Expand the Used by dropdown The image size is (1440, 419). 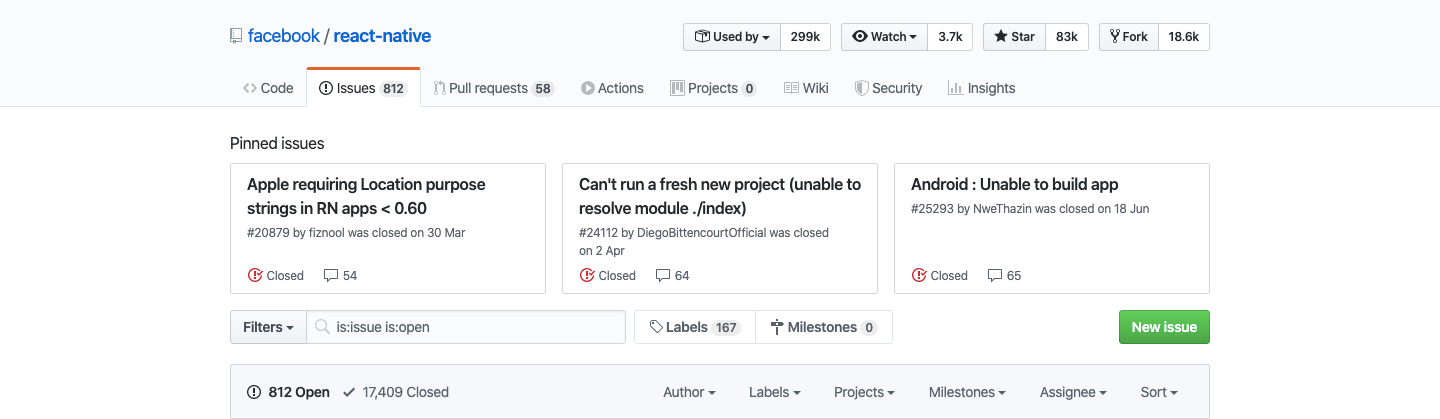point(731,37)
